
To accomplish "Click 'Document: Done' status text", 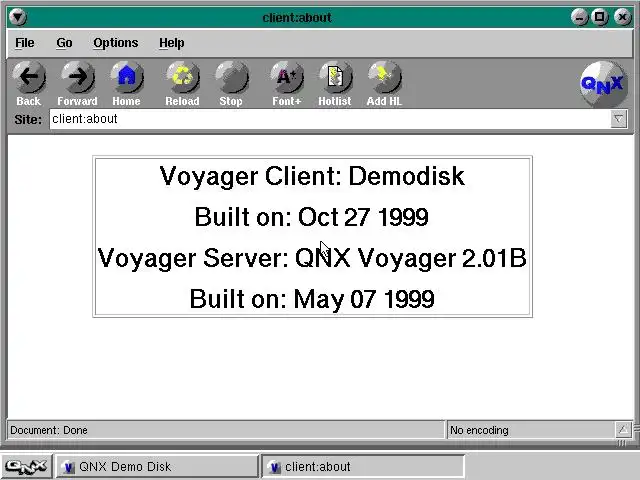I will click(49, 430).
